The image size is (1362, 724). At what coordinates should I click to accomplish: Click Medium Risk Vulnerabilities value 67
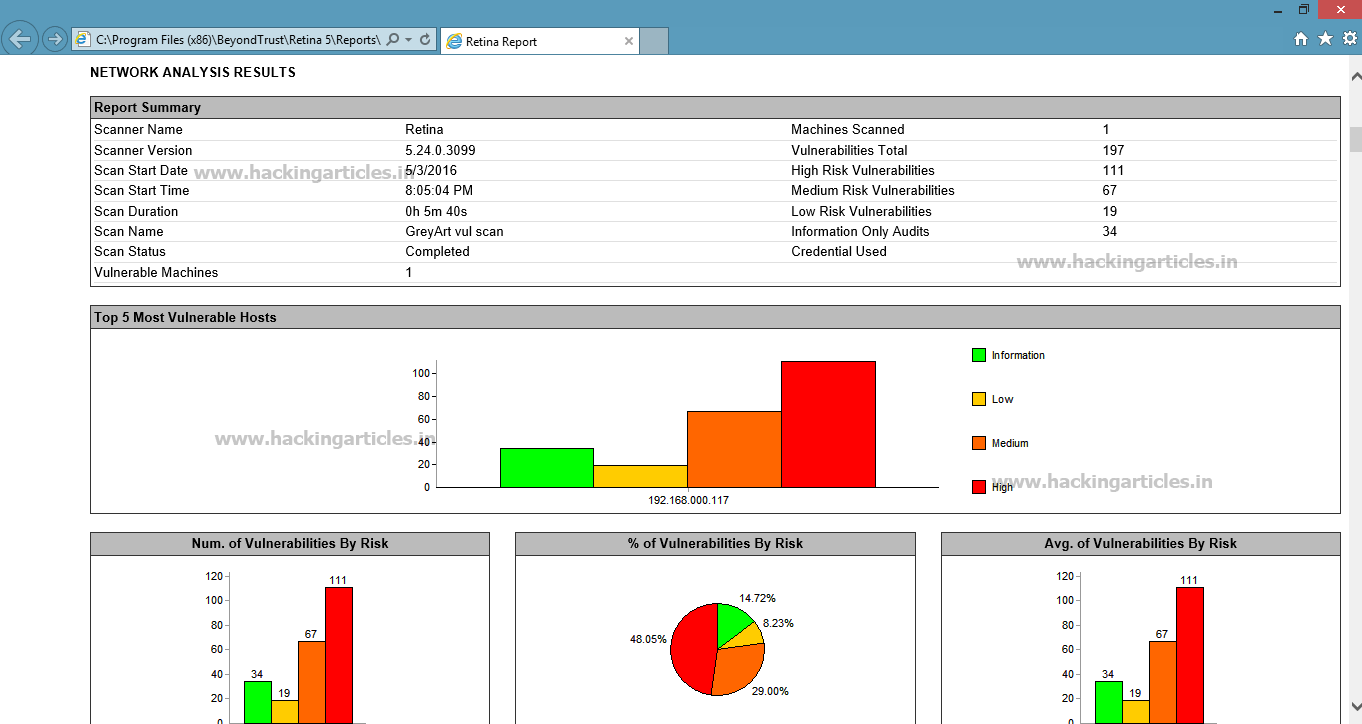coord(1110,190)
